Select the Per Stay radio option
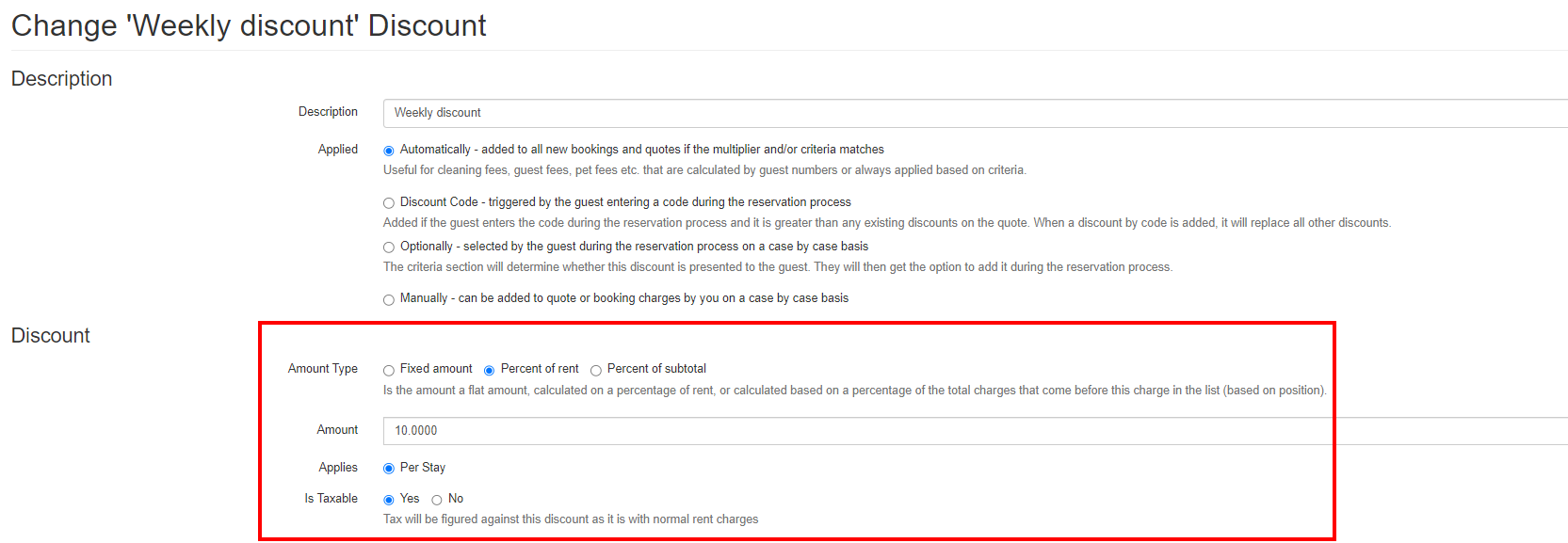This screenshot has height=543, width=1568. pos(389,469)
